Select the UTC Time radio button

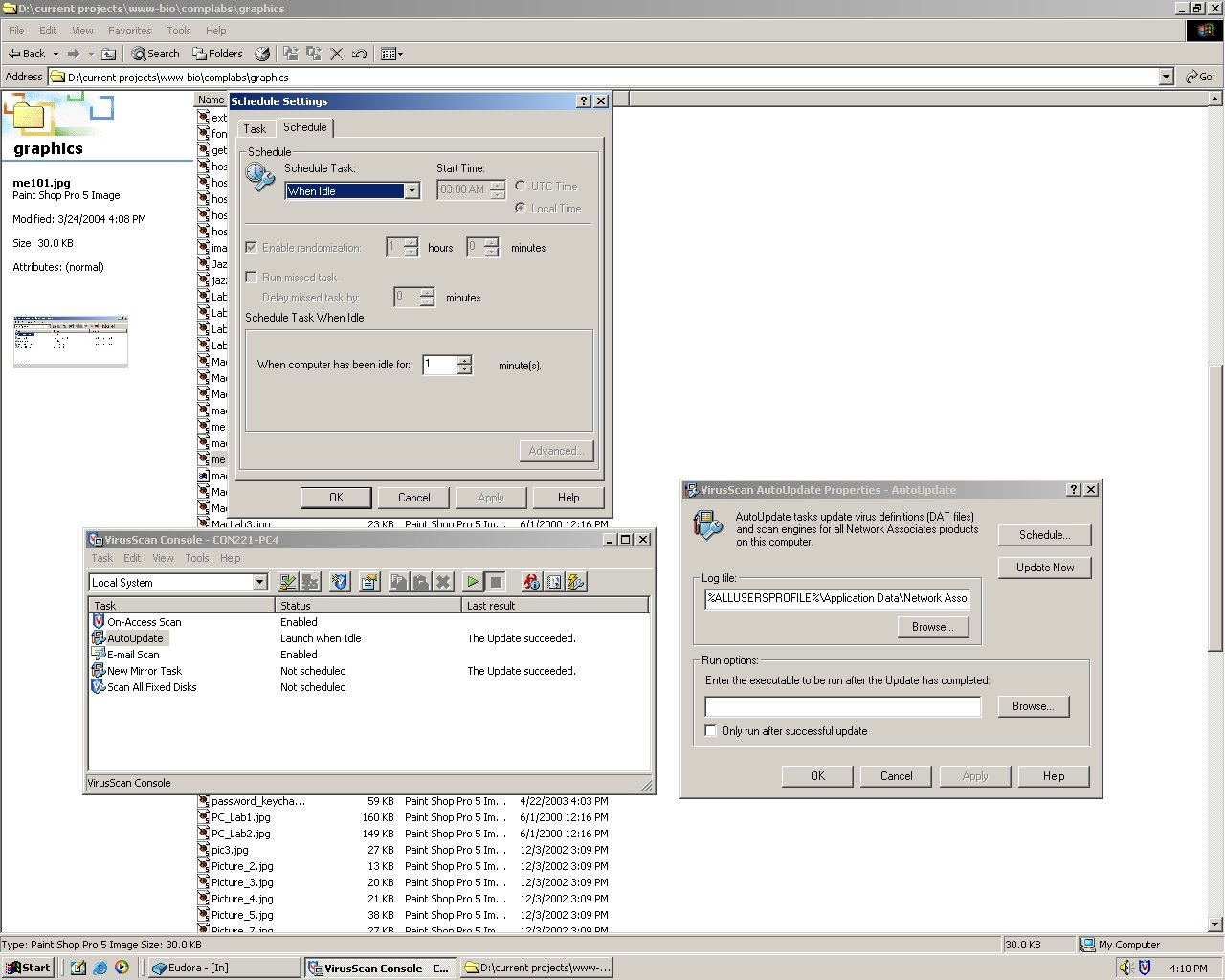point(520,186)
